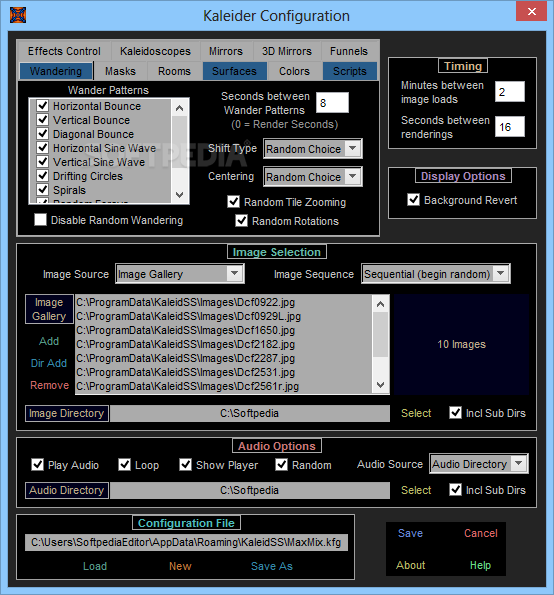554x595 pixels.
Task: Toggle Random Tile Zooming checkbox
Action: coord(233,201)
